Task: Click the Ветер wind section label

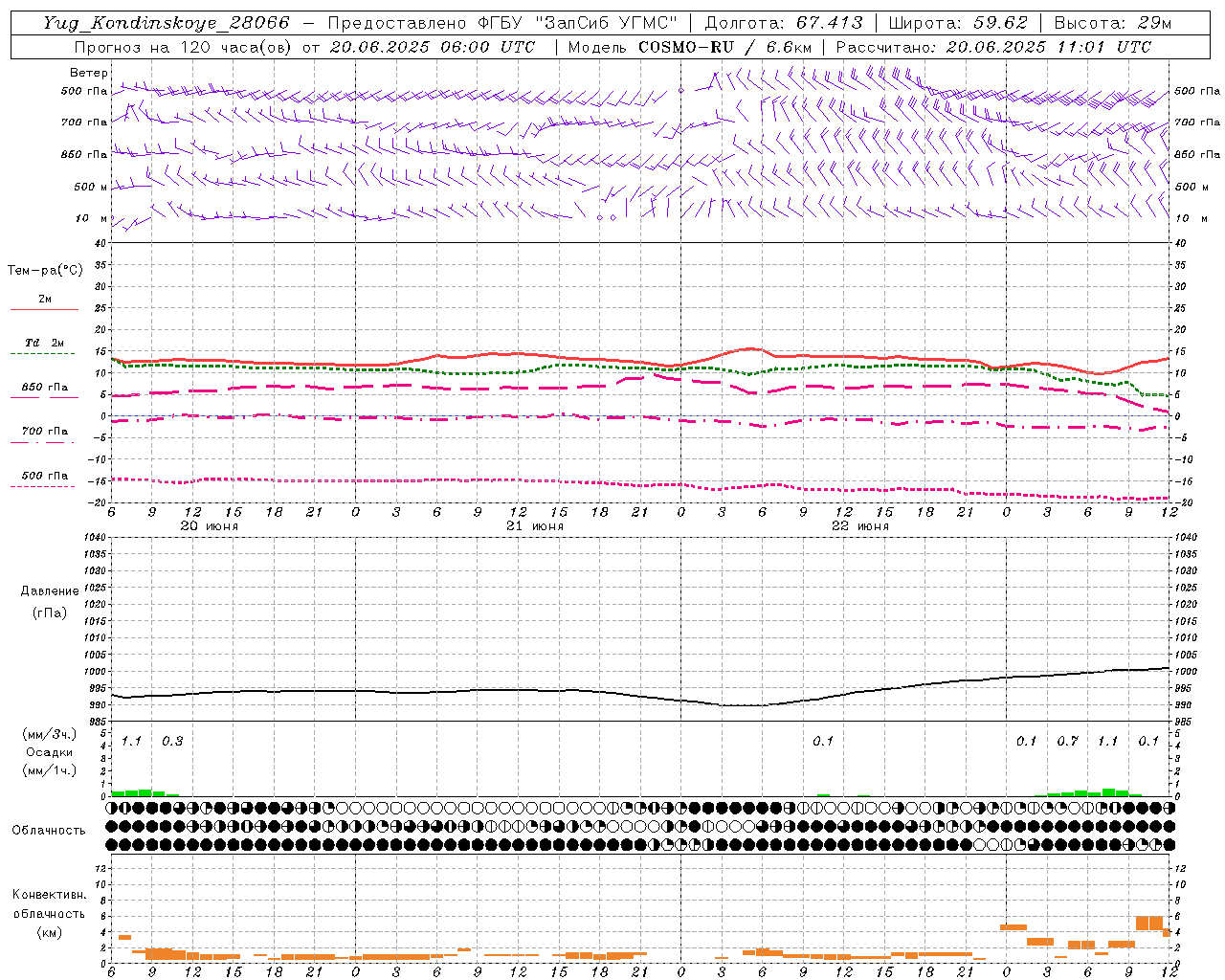Action: pyautogui.click(x=89, y=73)
